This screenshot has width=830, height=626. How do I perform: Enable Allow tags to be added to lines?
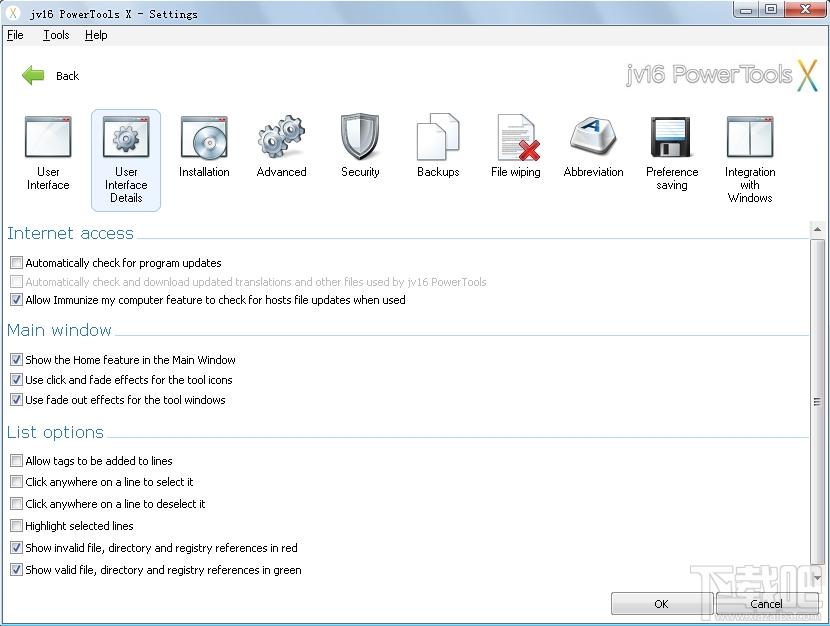16,460
